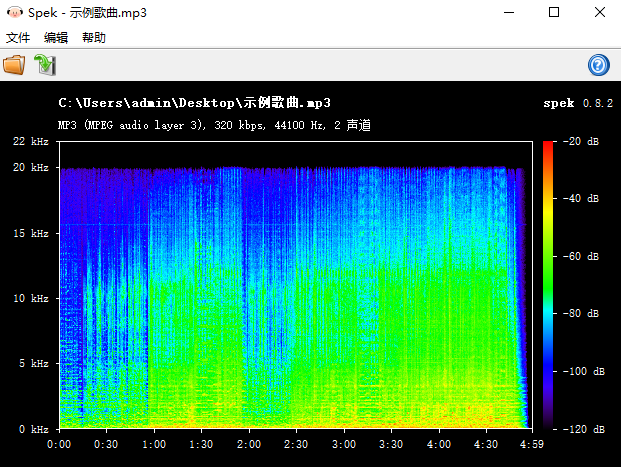The width and height of the screenshot is (621, 467).
Task: Click the -60 dB scale label
Action: pos(582,257)
